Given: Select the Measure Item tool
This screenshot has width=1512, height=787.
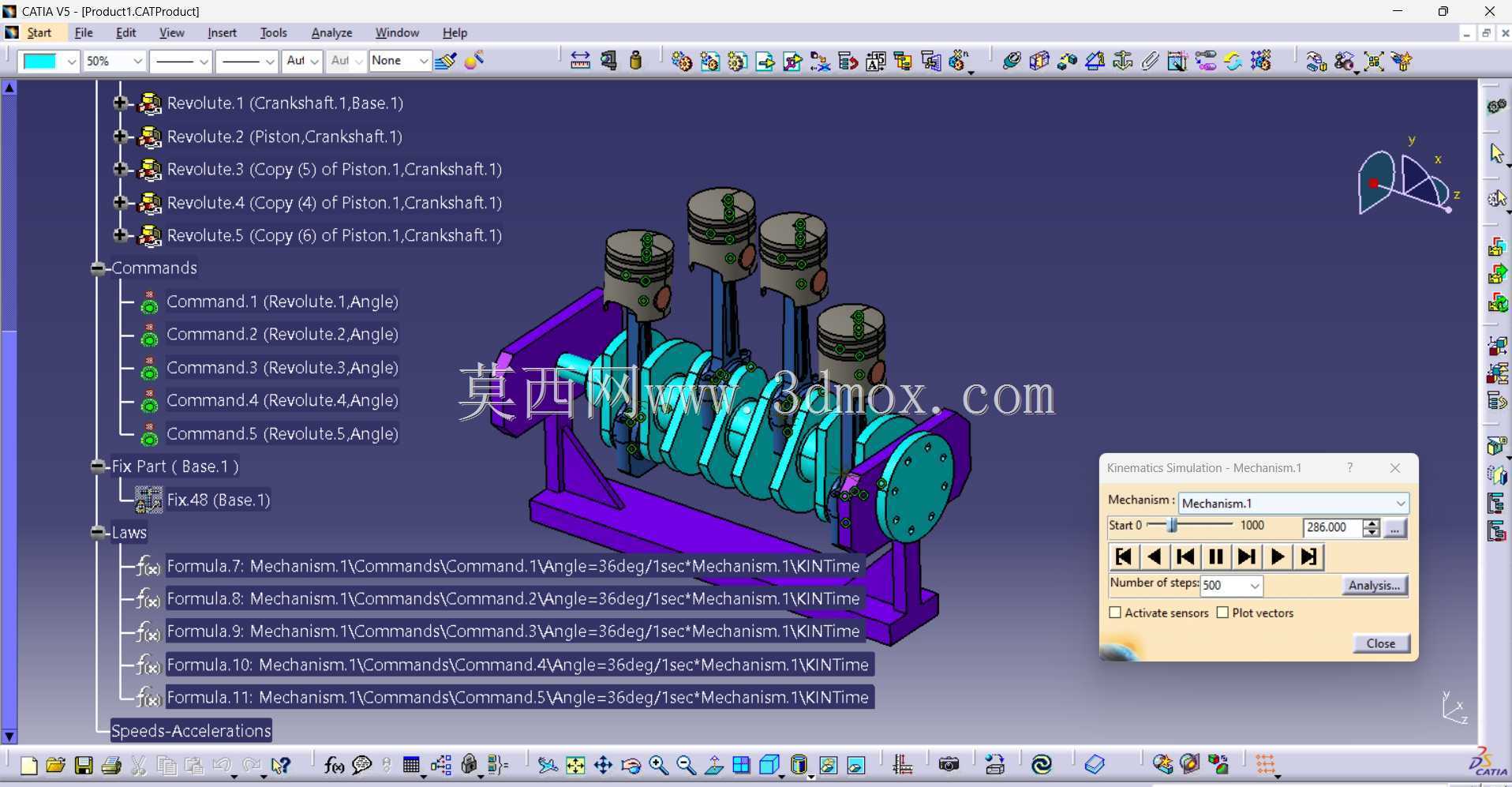Looking at the screenshot, I should [x=608, y=61].
